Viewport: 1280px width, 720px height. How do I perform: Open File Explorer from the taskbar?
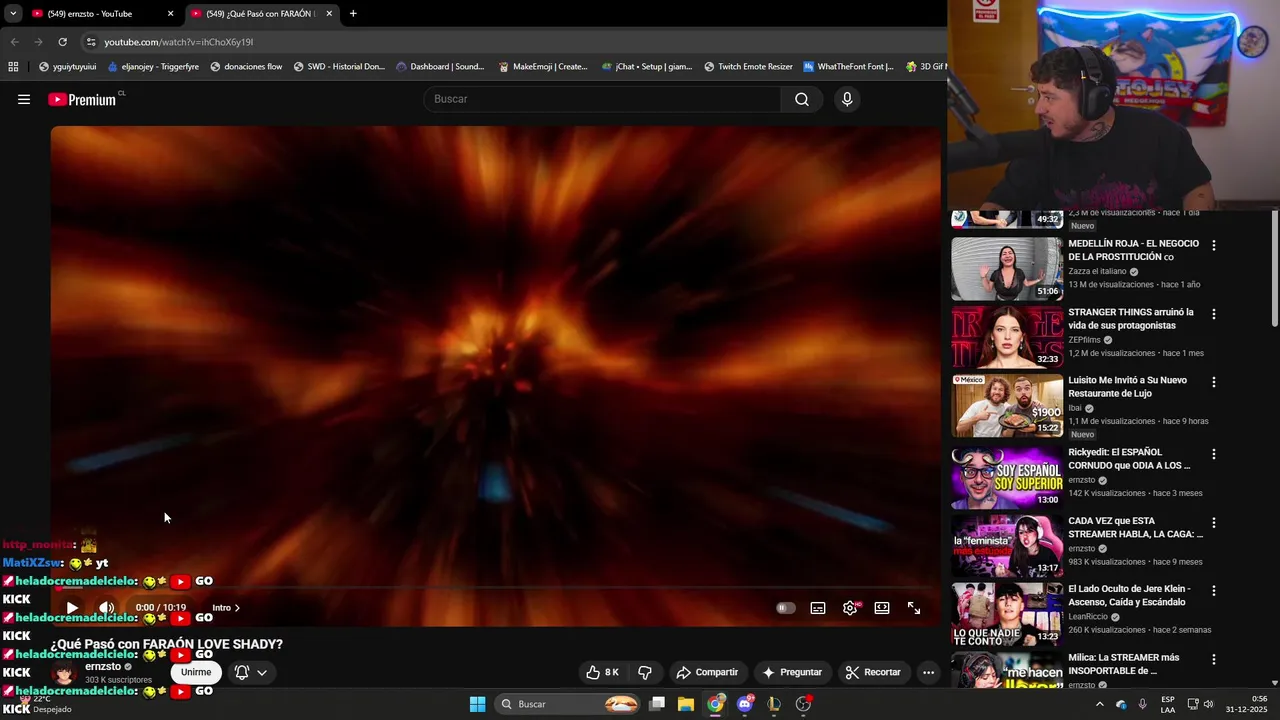[x=686, y=704]
